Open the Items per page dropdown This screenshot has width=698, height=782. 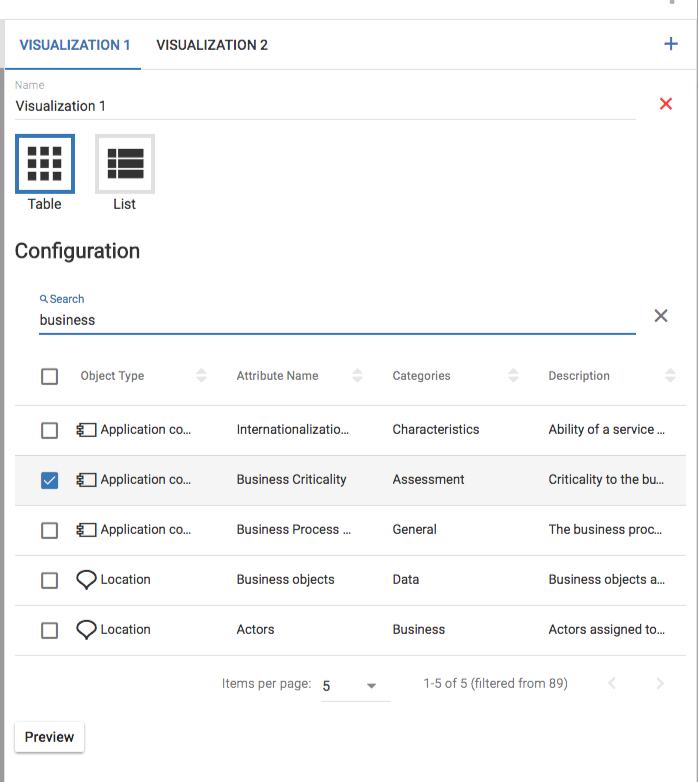click(355, 686)
